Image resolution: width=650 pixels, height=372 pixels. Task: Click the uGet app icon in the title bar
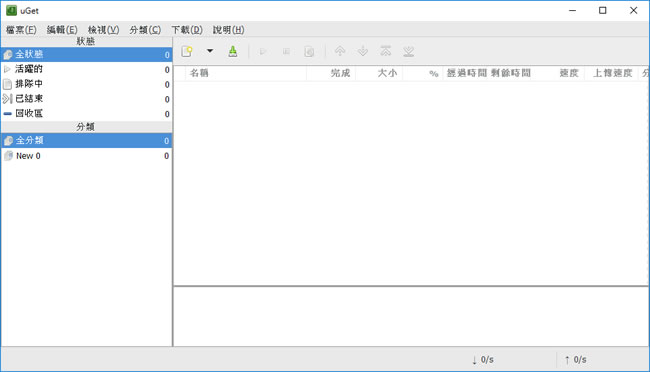[x=12, y=10]
